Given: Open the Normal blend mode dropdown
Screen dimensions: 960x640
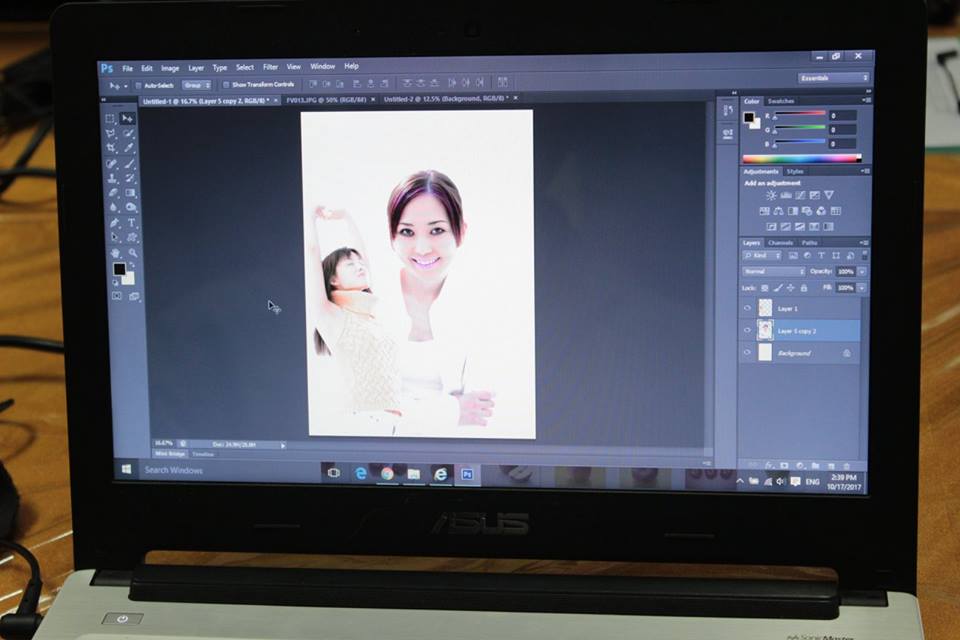Looking at the screenshot, I should click(x=773, y=271).
